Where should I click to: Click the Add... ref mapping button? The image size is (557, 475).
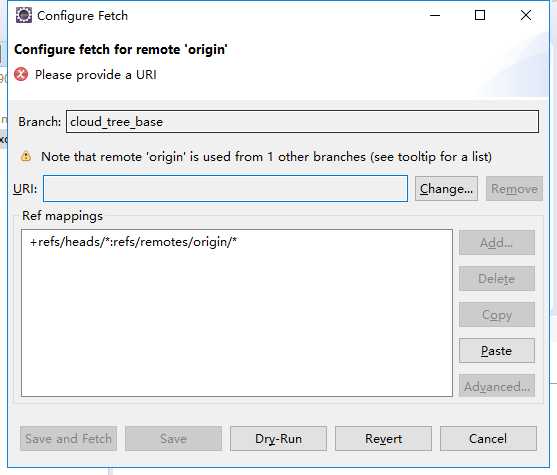coord(497,243)
